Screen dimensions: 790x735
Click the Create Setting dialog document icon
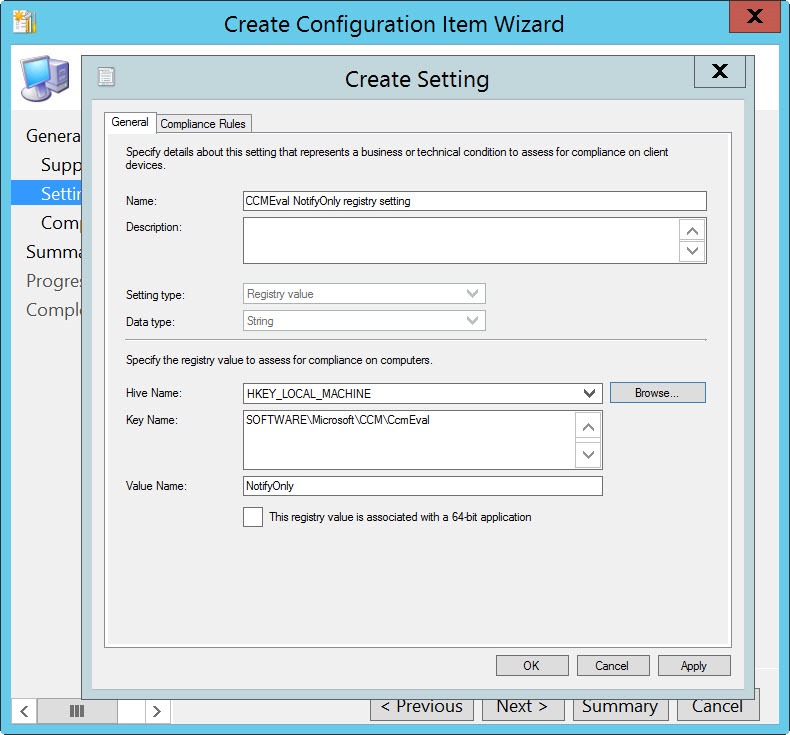click(x=107, y=77)
